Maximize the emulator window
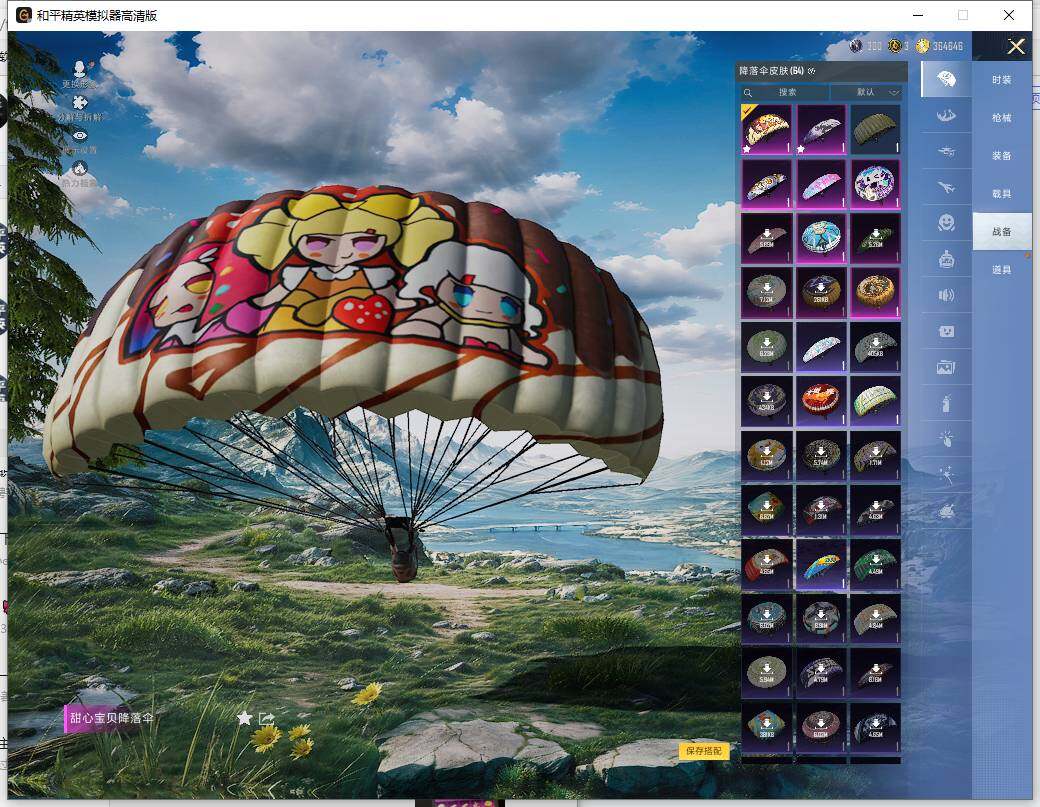The height and width of the screenshot is (807, 1040). pyautogui.click(x=963, y=15)
